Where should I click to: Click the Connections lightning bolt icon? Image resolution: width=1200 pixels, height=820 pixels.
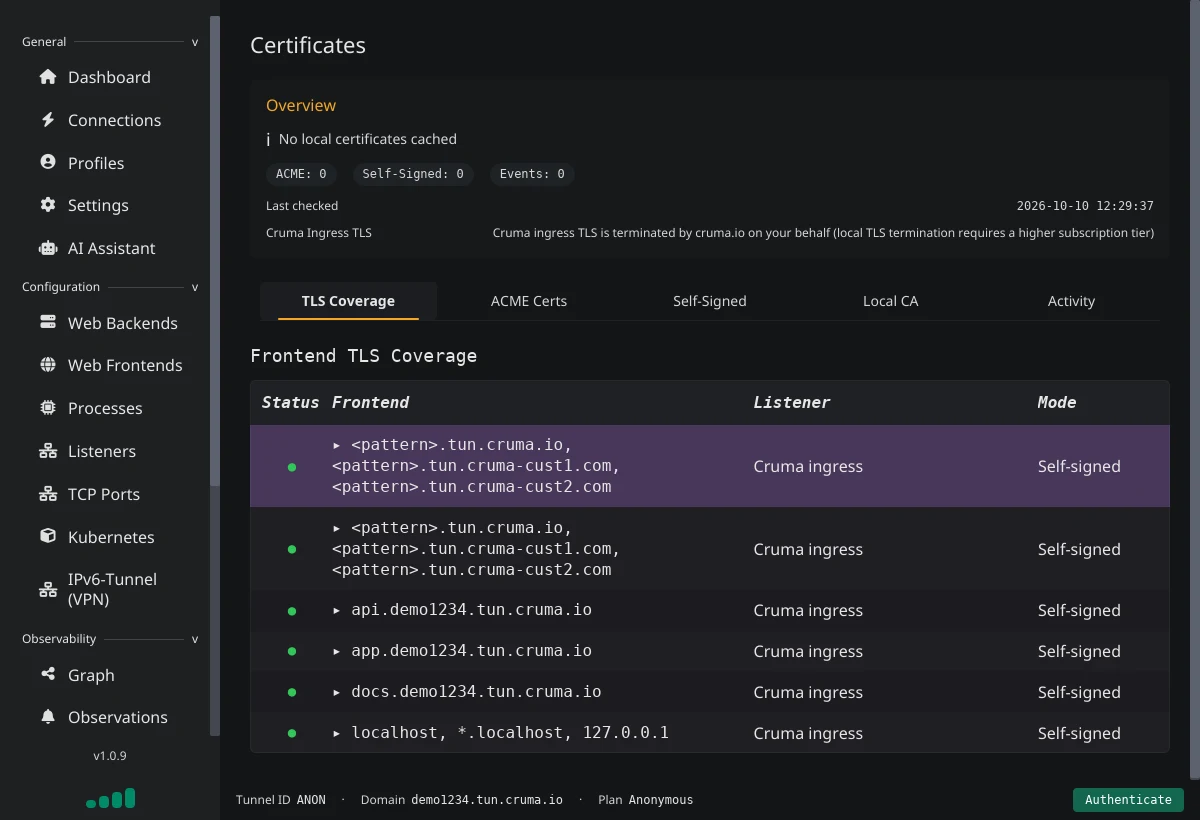(48, 120)
